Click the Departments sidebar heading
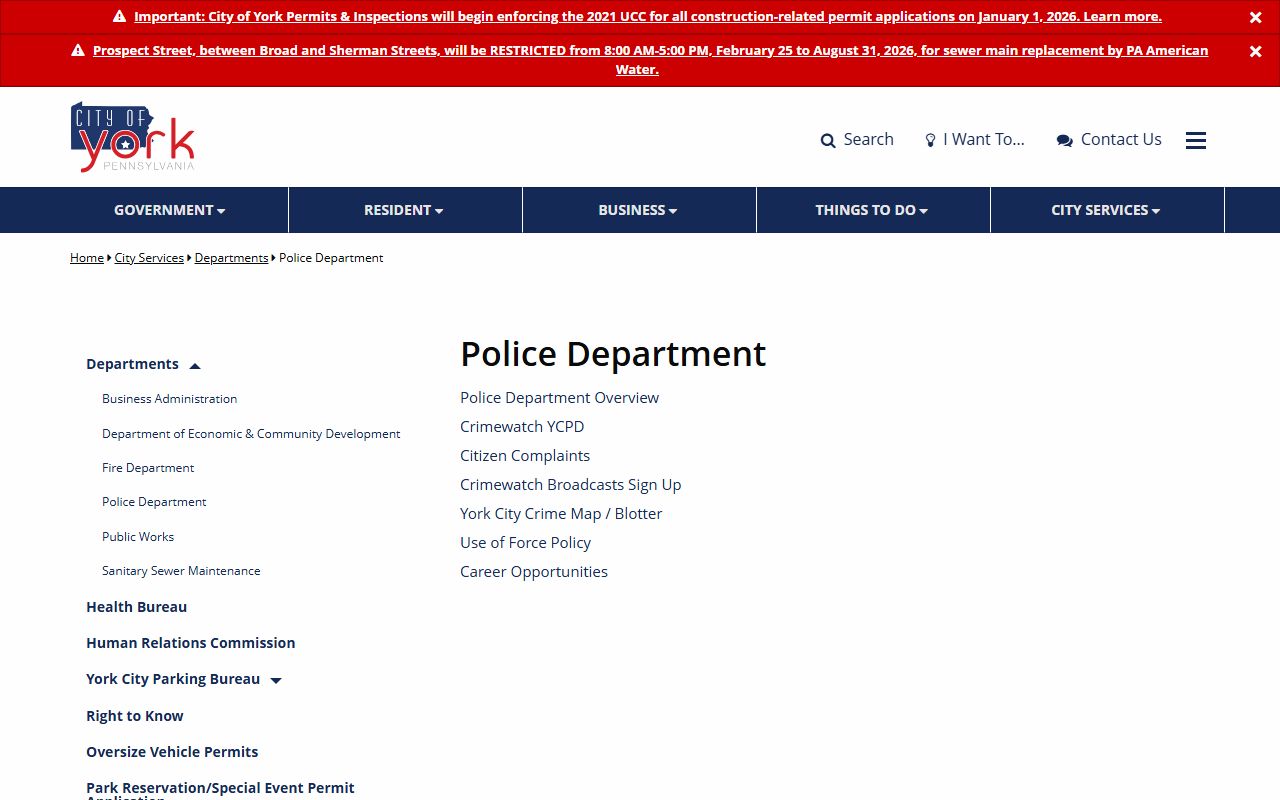This screenshot has width=1280, height=800. pos(132,365)
